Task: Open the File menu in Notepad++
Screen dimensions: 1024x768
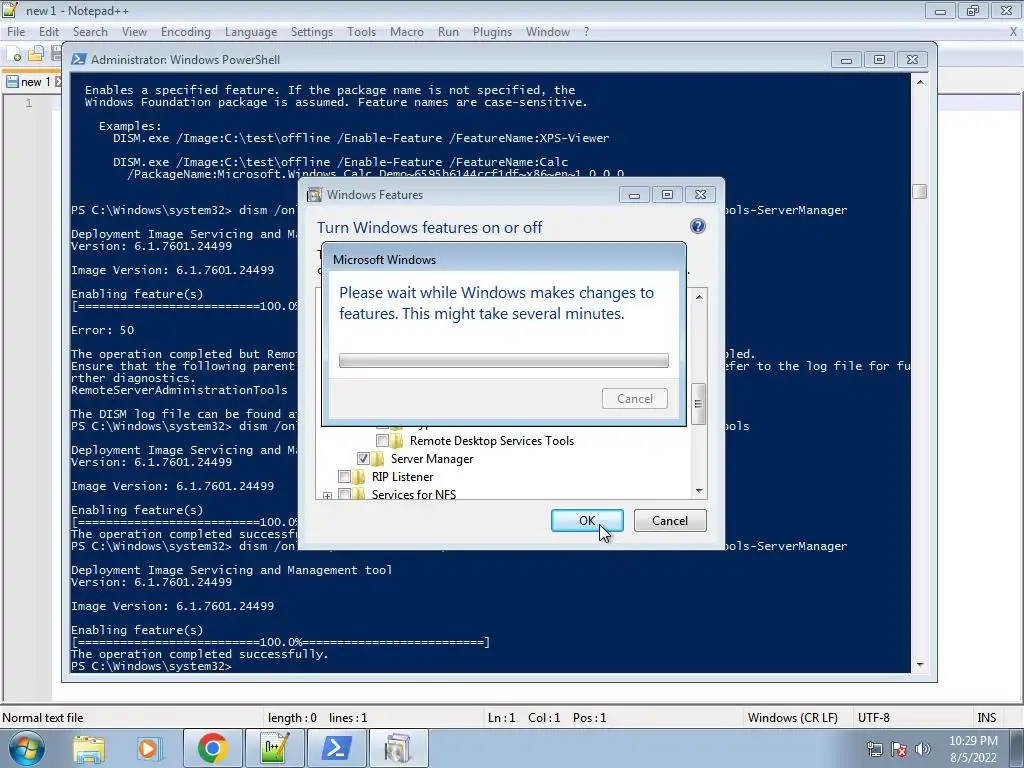Action: pos(16,32)
